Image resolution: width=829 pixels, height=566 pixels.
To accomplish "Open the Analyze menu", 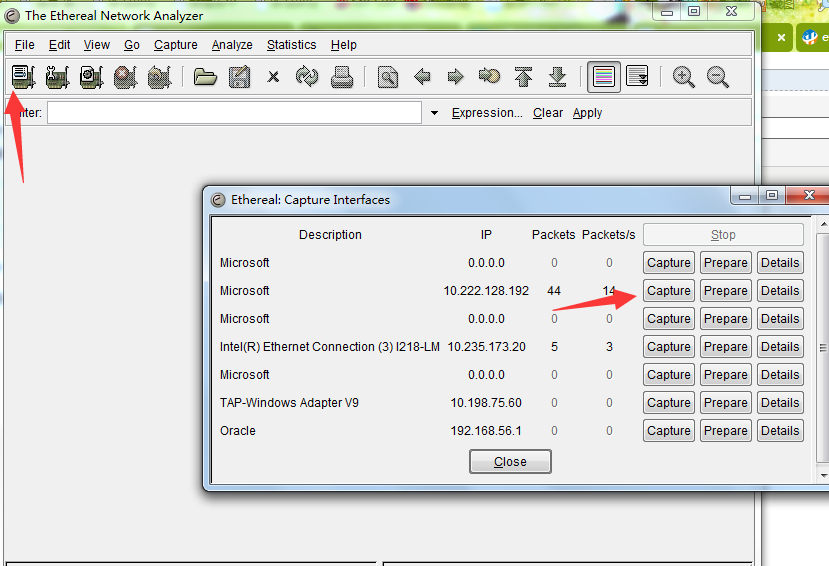I will [232, 45].
